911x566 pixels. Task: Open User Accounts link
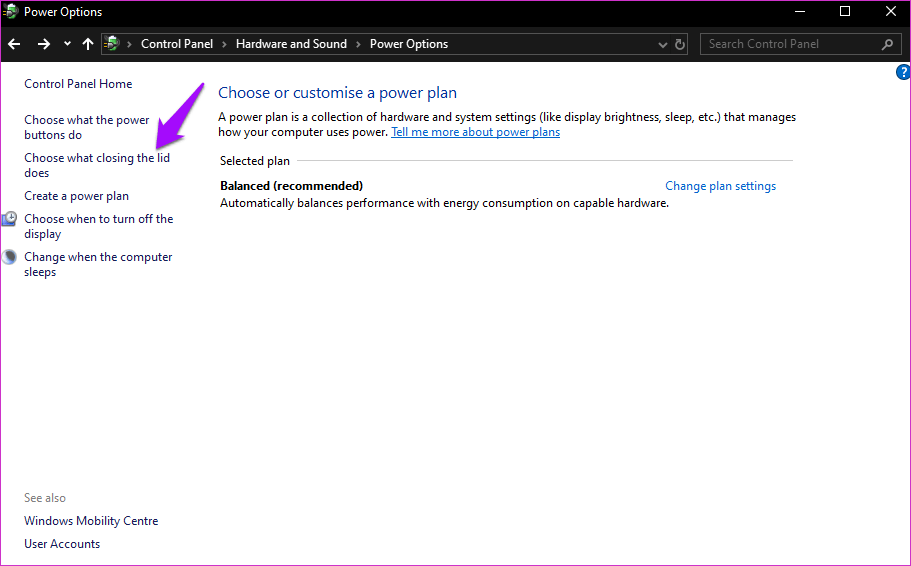click(x=62, y=544)
